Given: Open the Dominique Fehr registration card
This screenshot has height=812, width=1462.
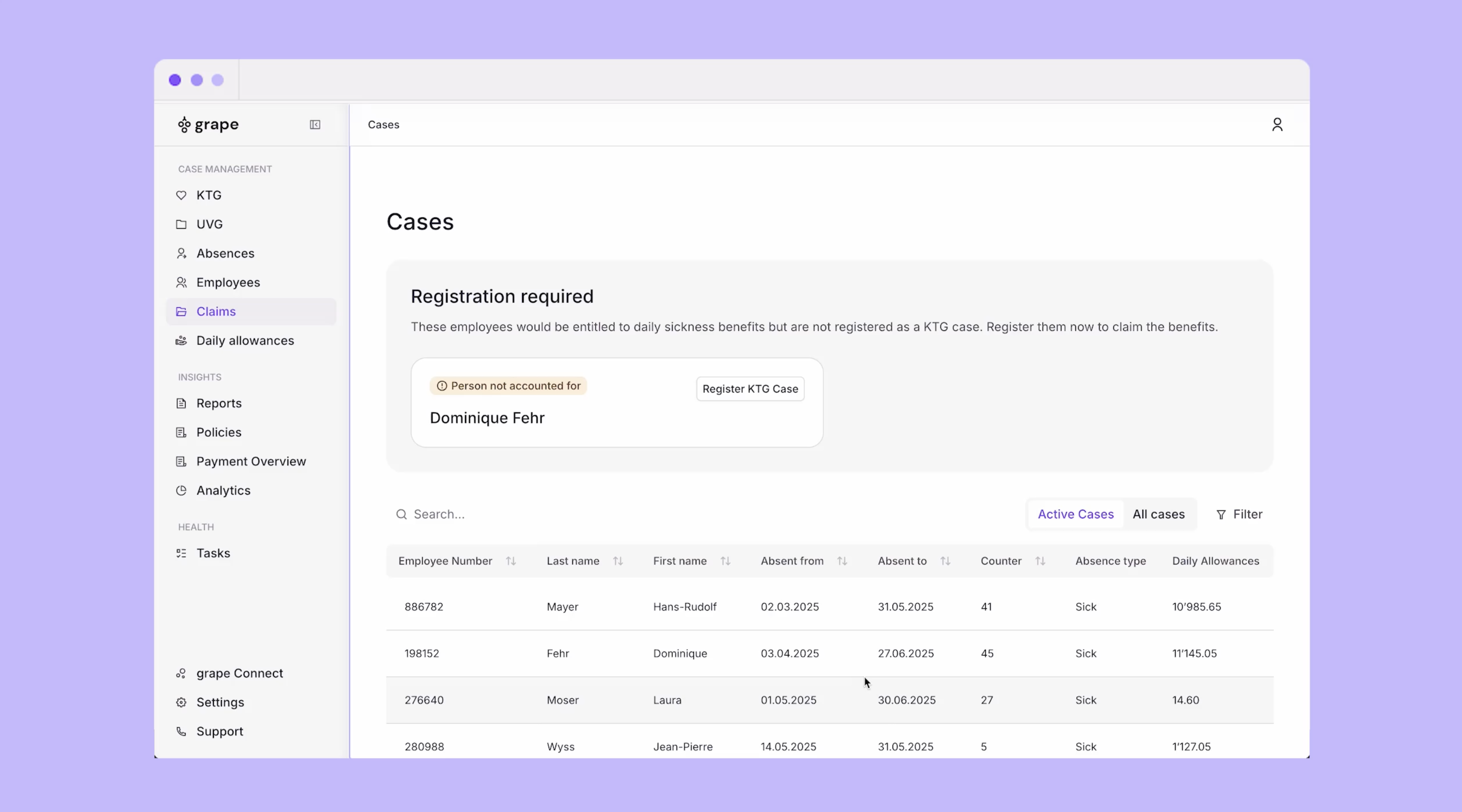Looking at the screenshot, I should (x=617, y=402).
